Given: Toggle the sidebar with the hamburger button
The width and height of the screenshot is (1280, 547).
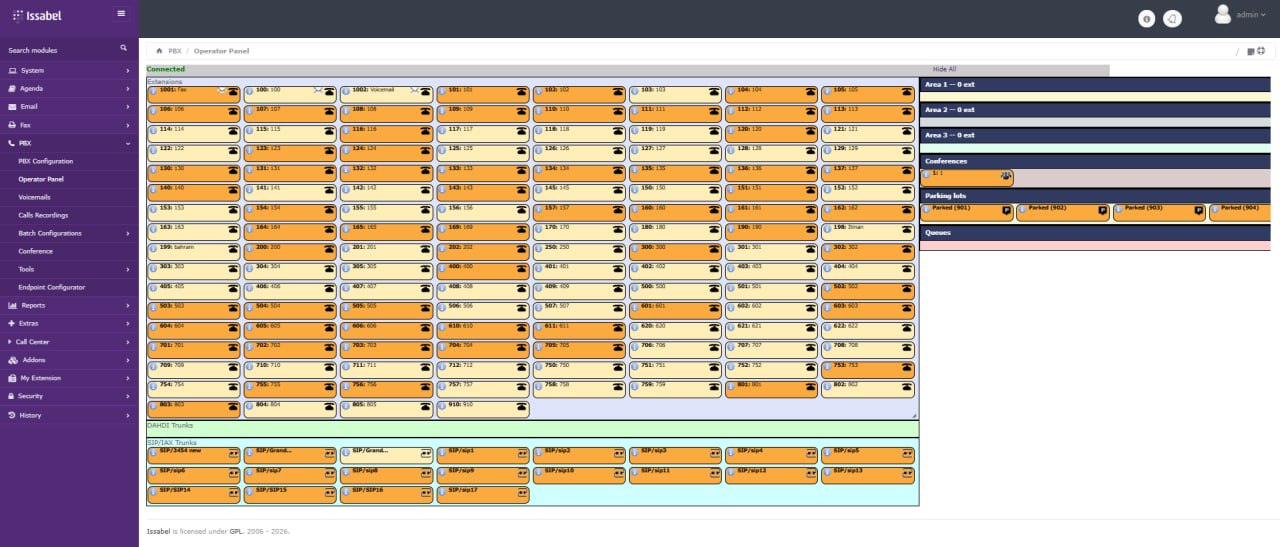Looking at the screenshot, I should [121, 13].
